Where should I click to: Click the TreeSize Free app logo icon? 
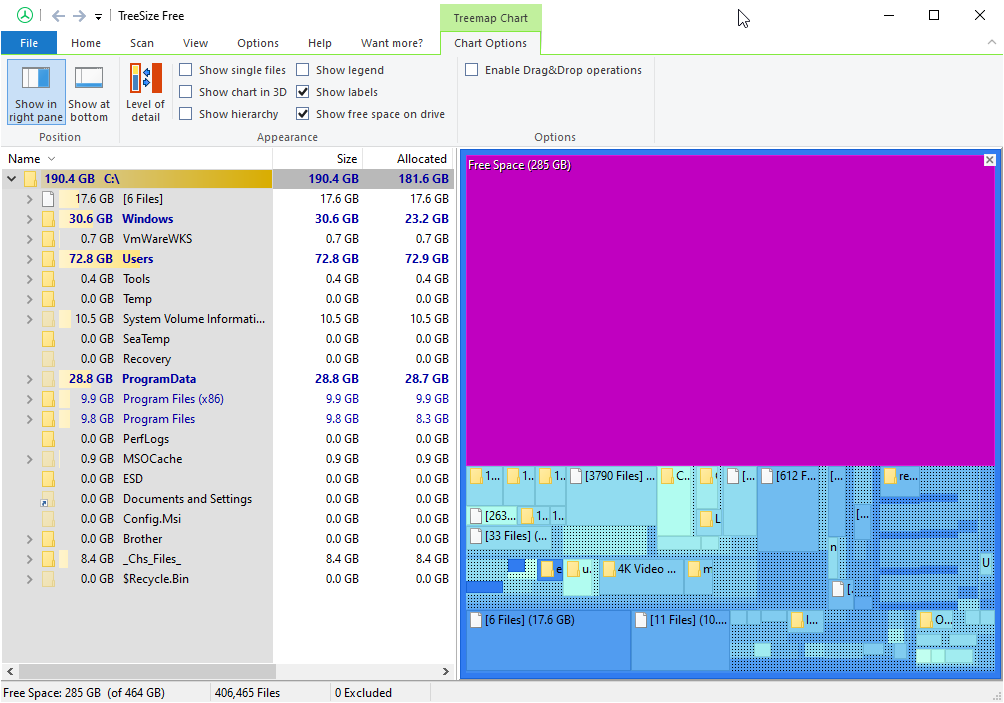click(x=24, y=15)
